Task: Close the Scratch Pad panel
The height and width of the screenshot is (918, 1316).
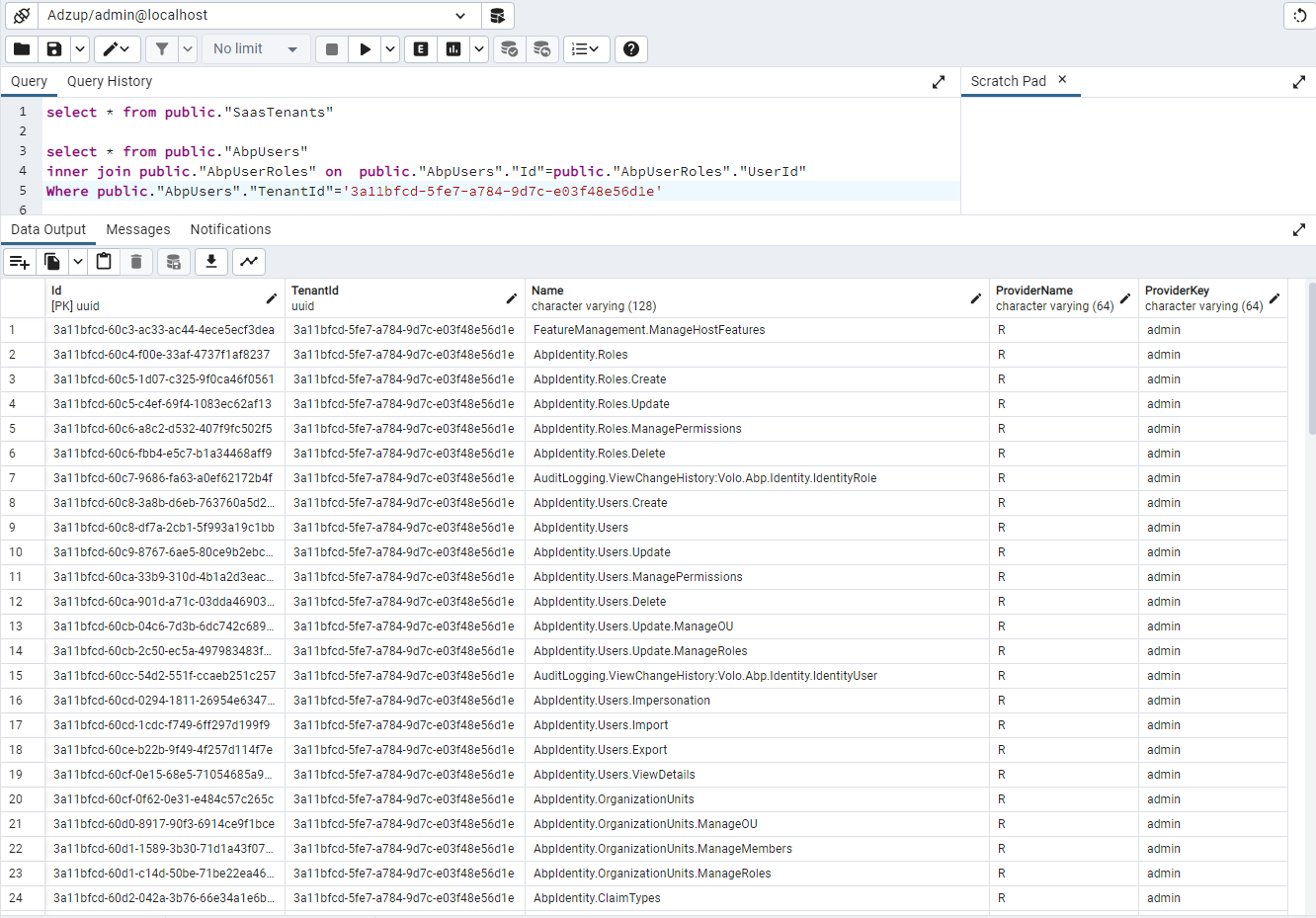Action: click(x=1062, y=80)
